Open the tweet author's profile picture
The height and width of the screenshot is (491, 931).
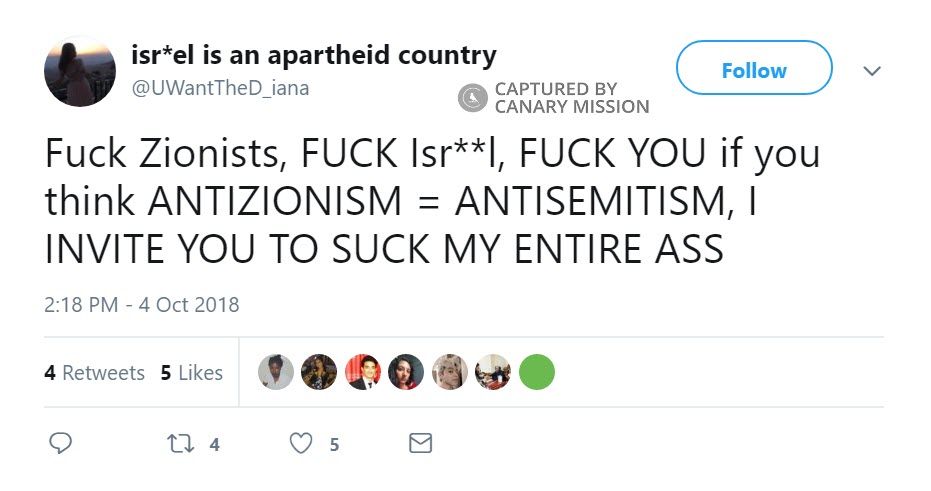click(x=80, y=74)
